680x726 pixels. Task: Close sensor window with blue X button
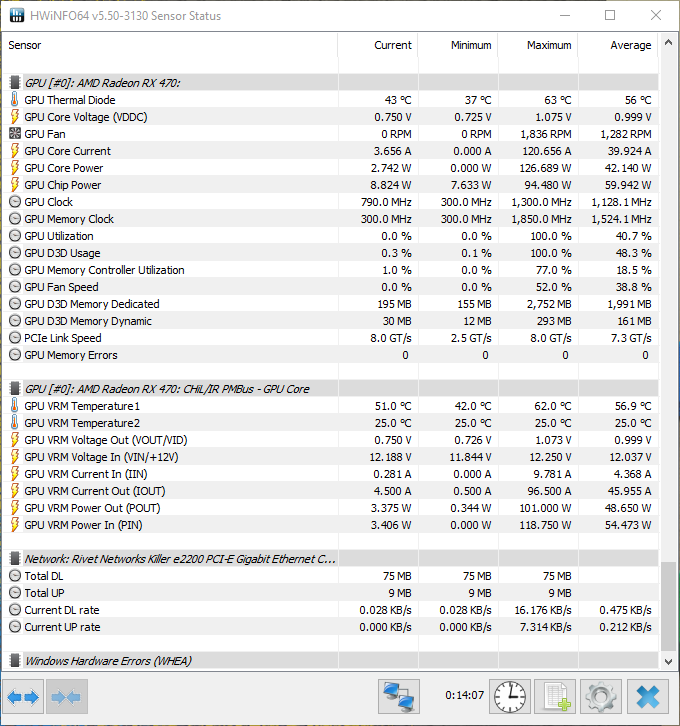pyautogui.click(x=648, y=696)
